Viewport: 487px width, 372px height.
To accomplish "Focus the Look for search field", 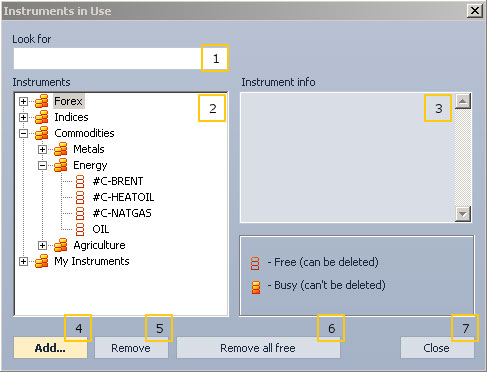I will click(108, 59).
